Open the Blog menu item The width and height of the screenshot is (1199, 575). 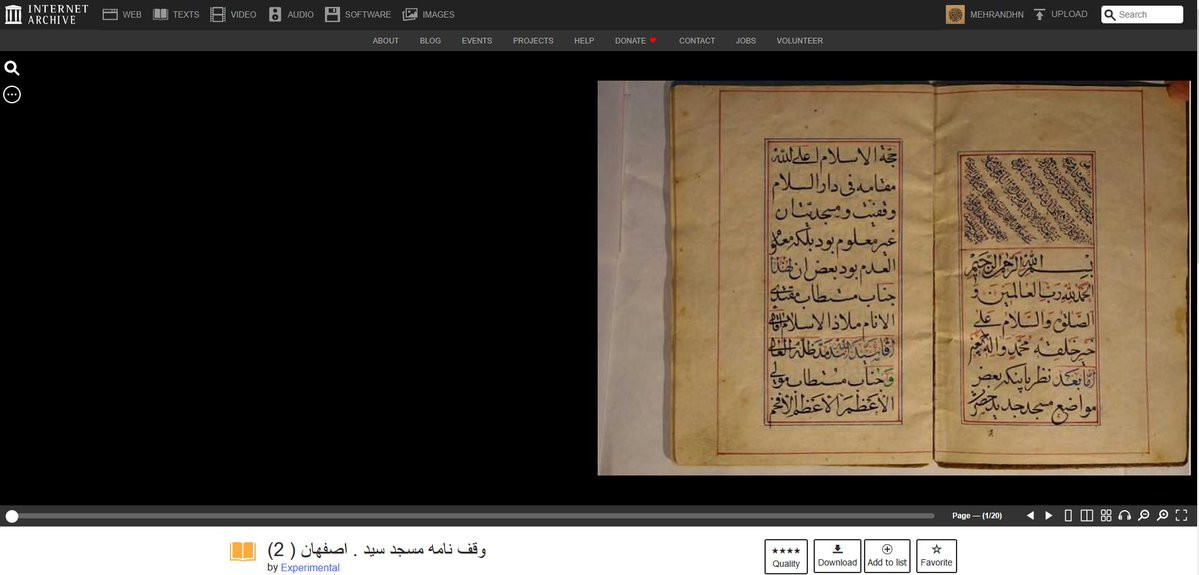(x=430, y=41)
